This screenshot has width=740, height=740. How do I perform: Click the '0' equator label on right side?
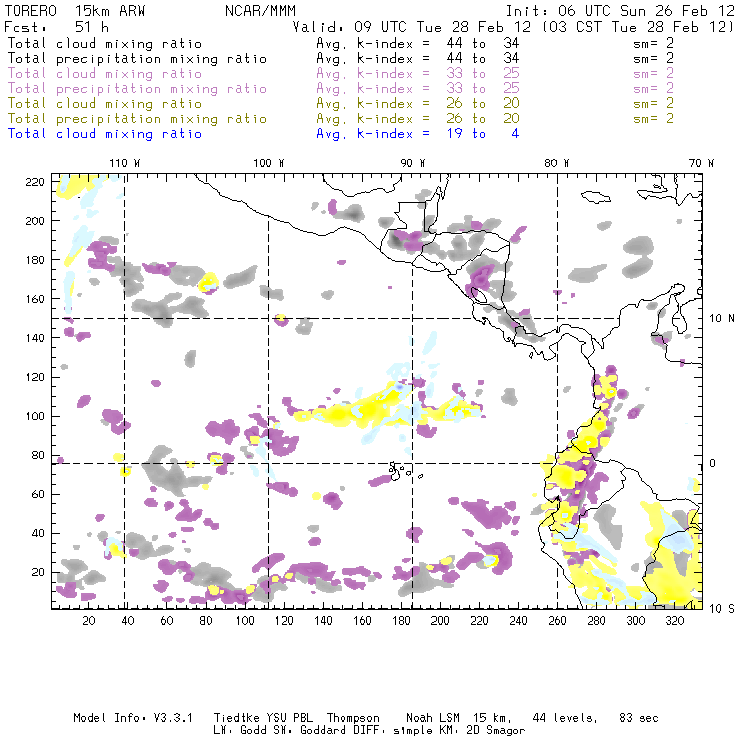pyautogui.click(x=713, y=463)
